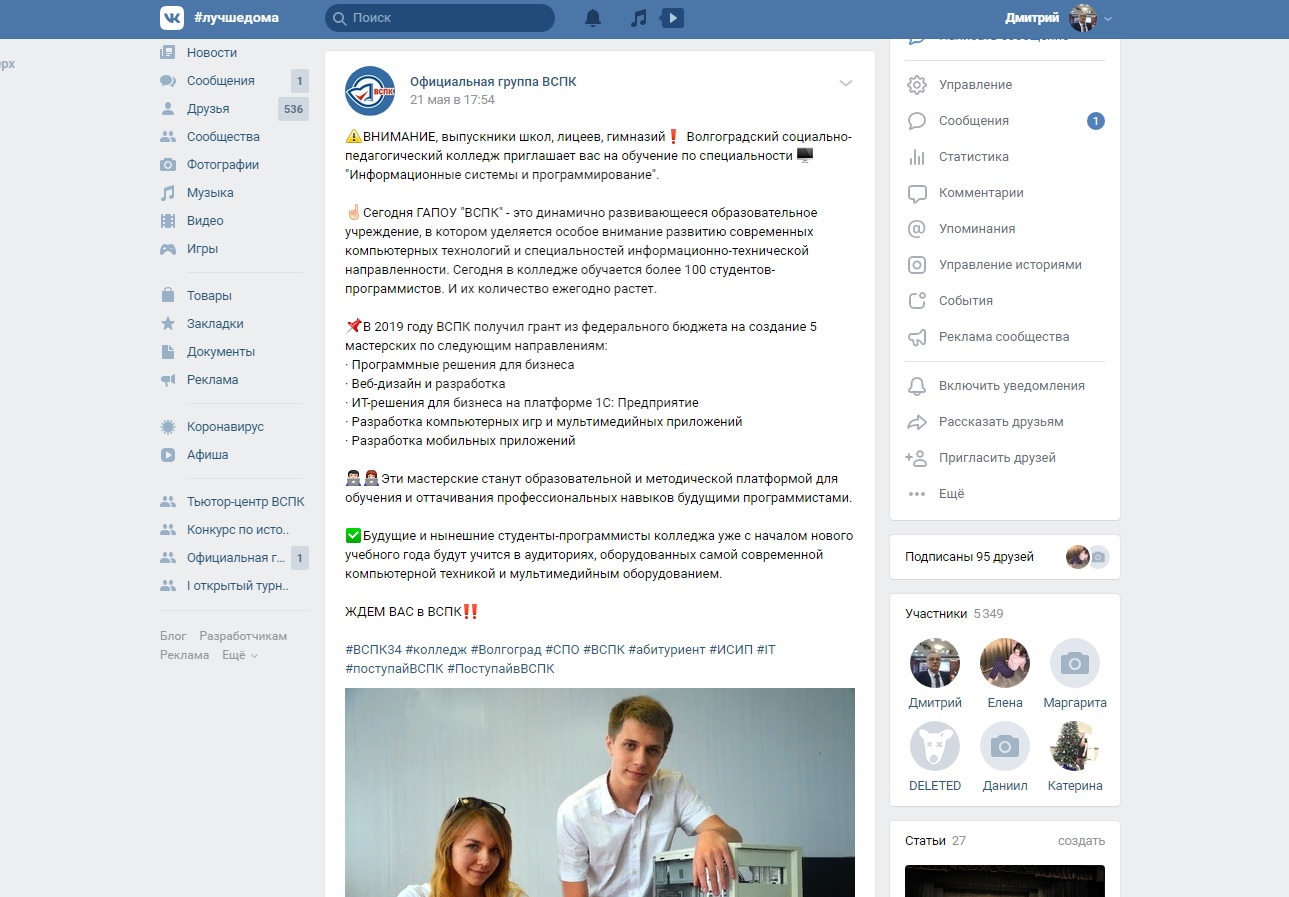Viewport: 1289px width, 897px height.
Task: Open the post photo of two students
Action: coord(600,792)
